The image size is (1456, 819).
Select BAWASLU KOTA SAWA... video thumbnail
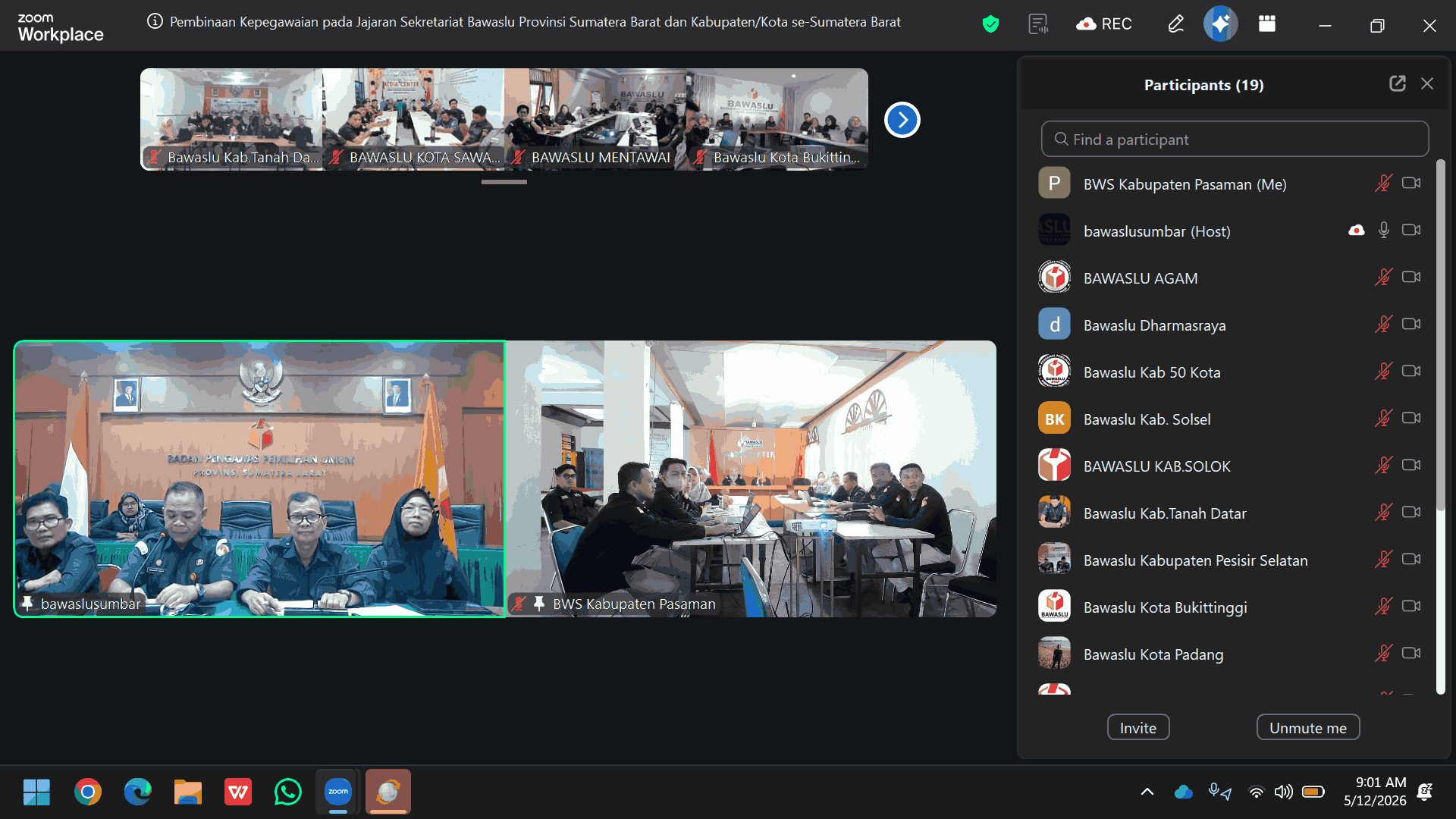click(413, 119)
